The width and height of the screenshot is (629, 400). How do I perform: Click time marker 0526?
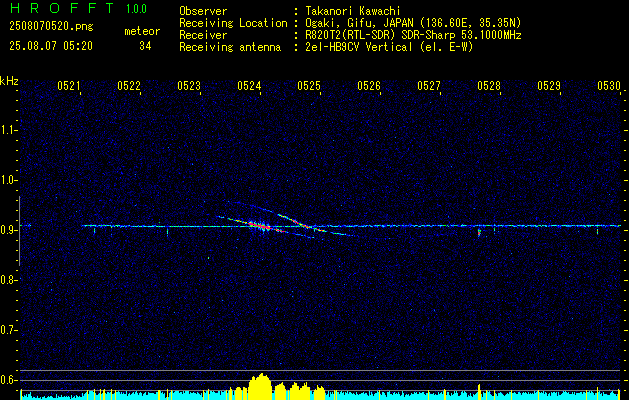click(369, 85)
